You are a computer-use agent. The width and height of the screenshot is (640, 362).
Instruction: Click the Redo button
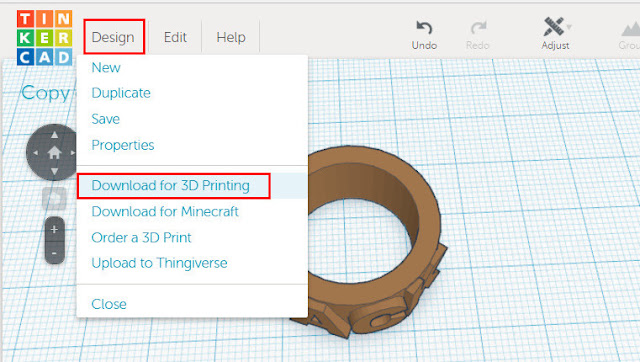point(478,36)
